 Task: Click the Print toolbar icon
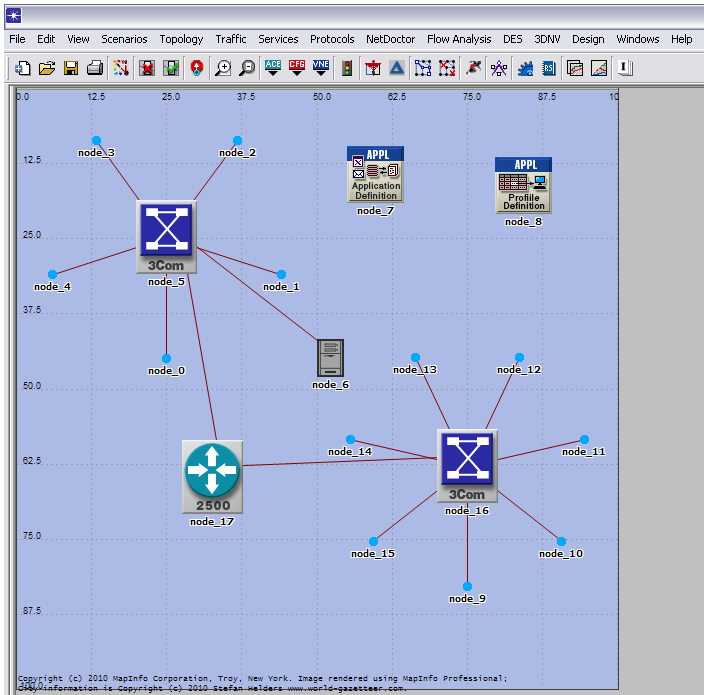(95, 68)
